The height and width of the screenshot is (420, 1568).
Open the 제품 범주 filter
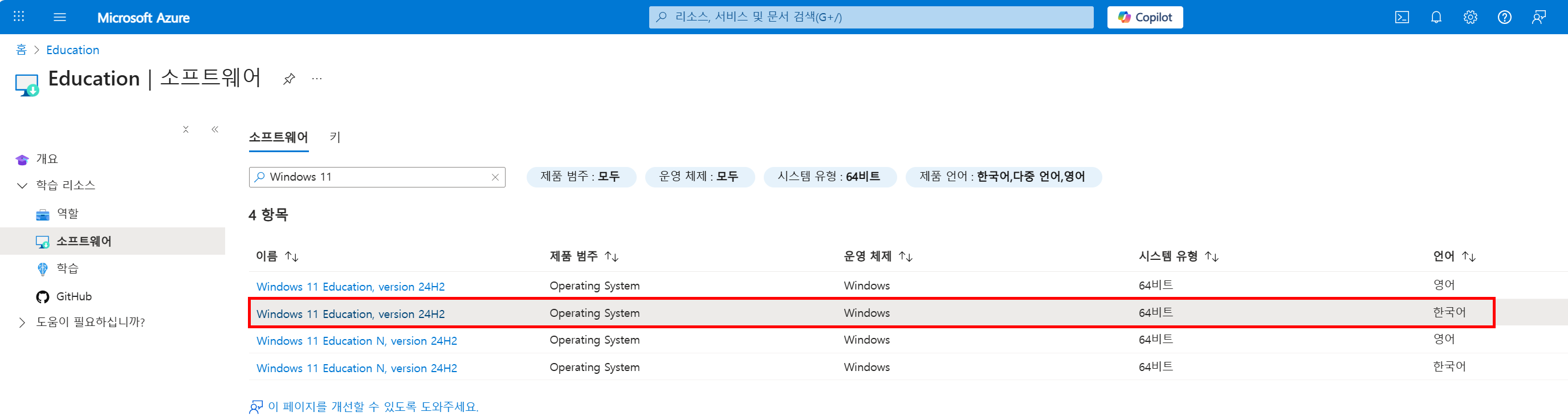click(x=581, y=177)
